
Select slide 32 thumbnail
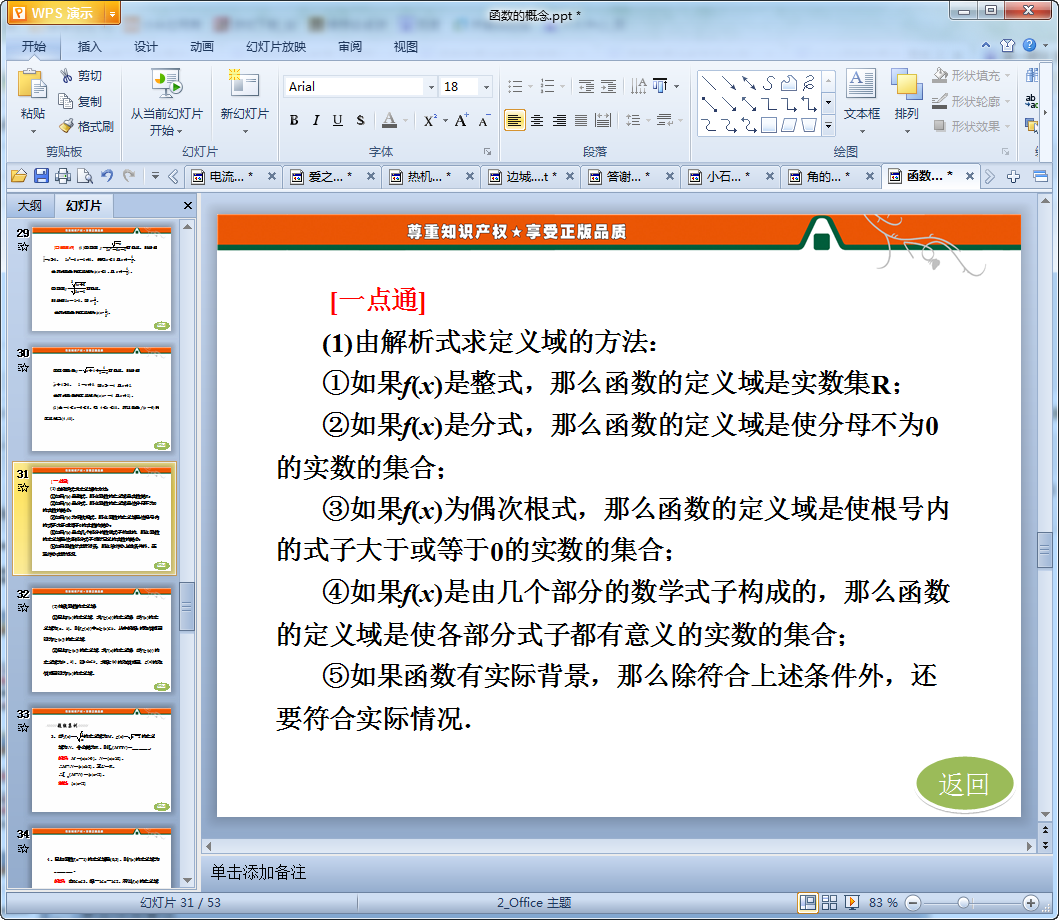[102, 640]
